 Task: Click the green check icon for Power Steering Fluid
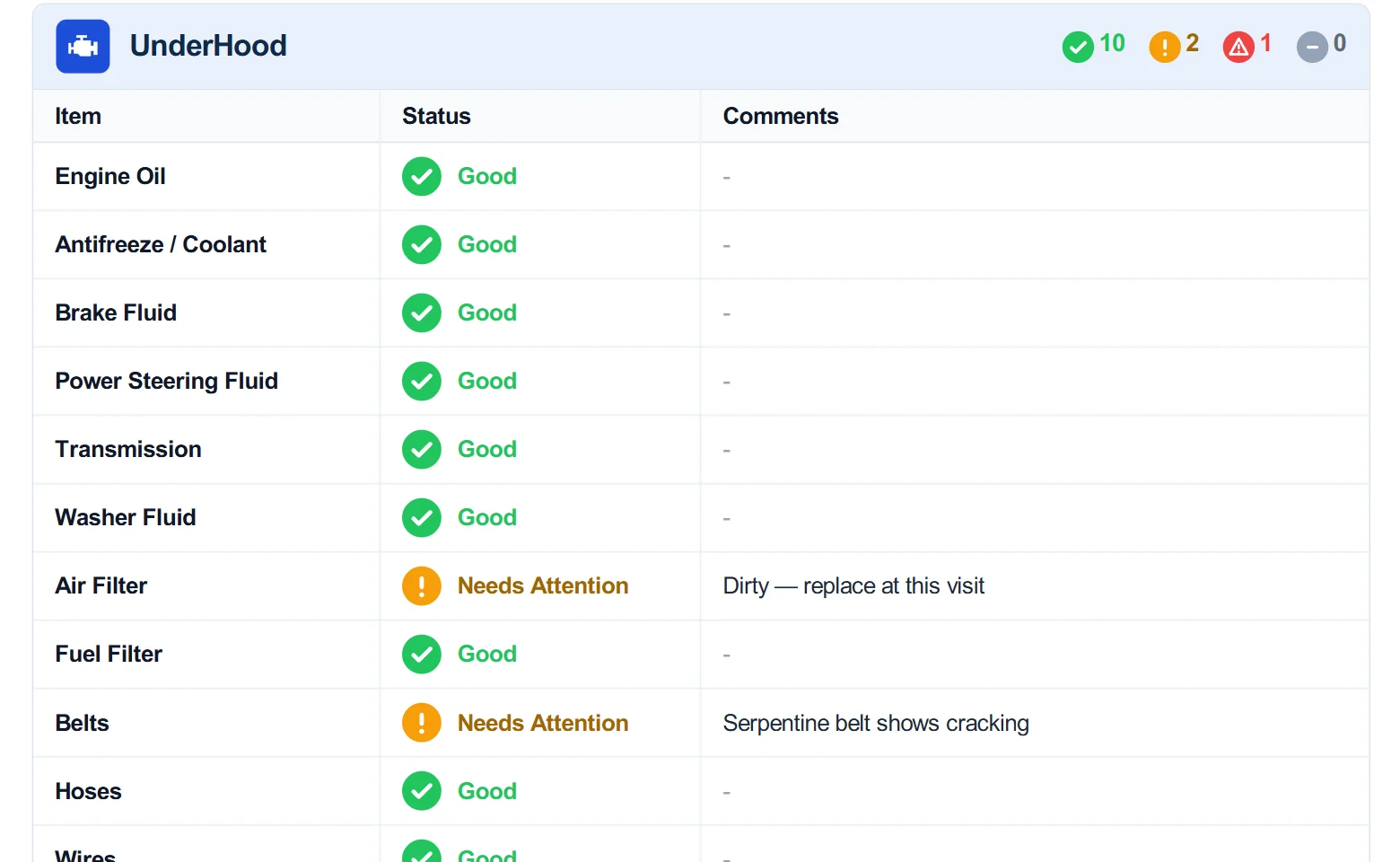pyautogui.click(x=422, y=382)
